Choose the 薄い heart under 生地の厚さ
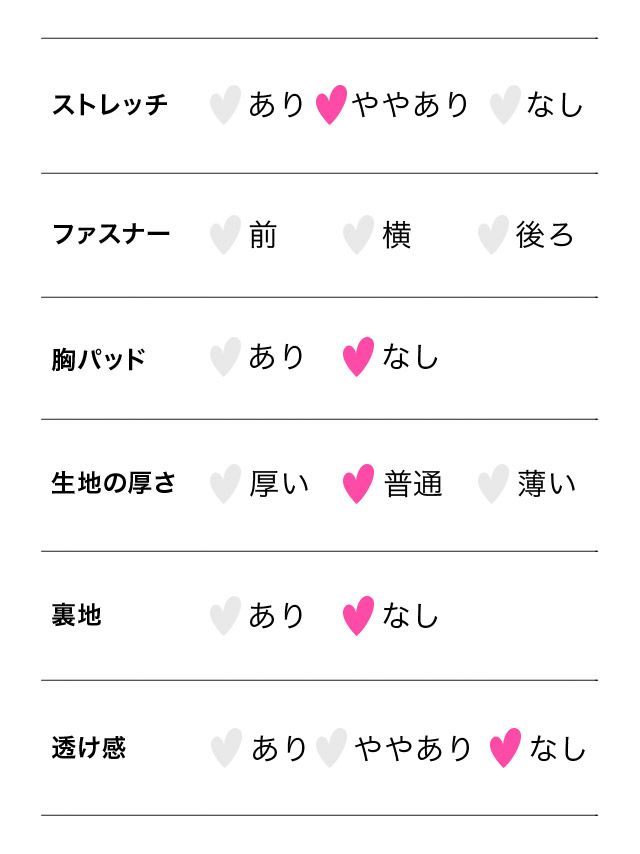Image resolution: width=640 pixels, height=854 pixels. click(x=493, y=484)
